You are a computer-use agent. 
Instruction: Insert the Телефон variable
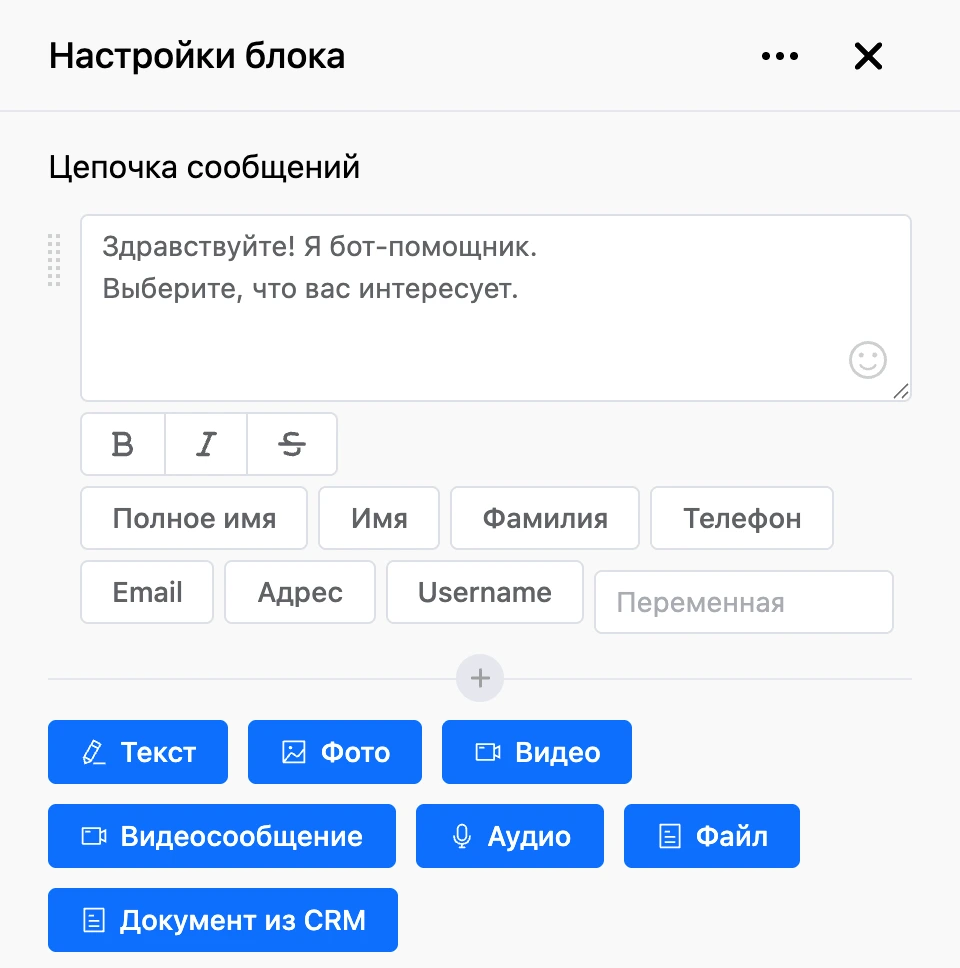click(x=742, y=518)
